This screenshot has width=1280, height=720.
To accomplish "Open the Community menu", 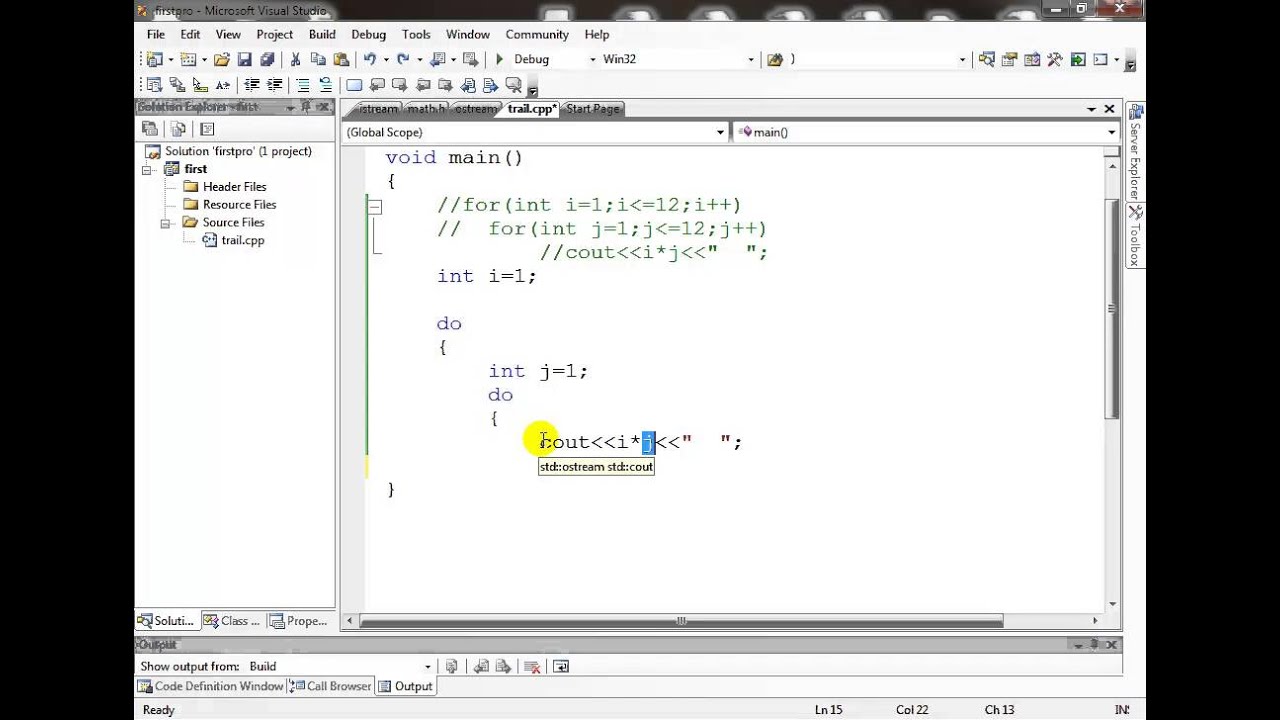I will pos(537,34).
